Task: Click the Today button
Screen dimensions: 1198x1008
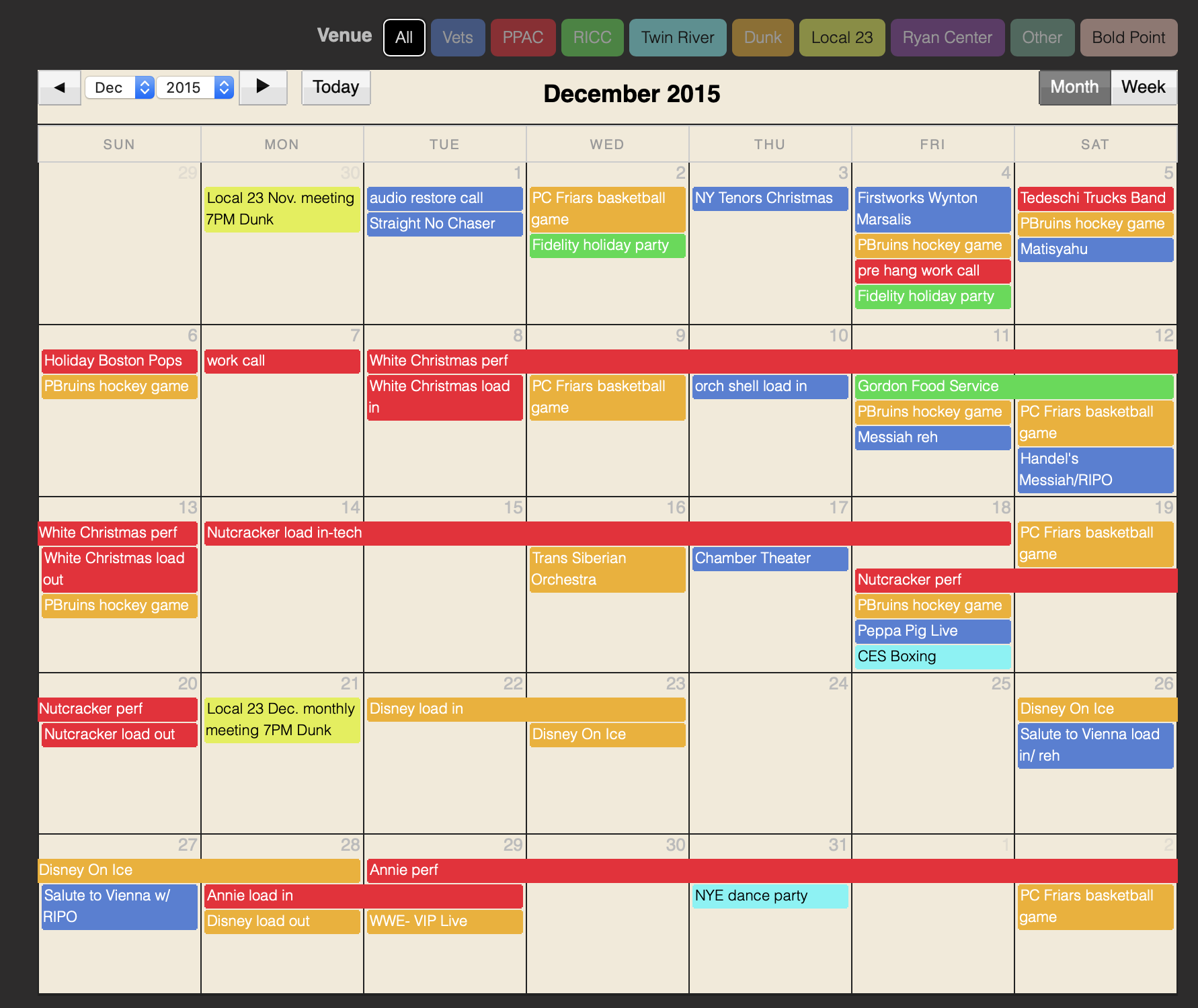Action: pyautogui.click(x=335, y=87)
